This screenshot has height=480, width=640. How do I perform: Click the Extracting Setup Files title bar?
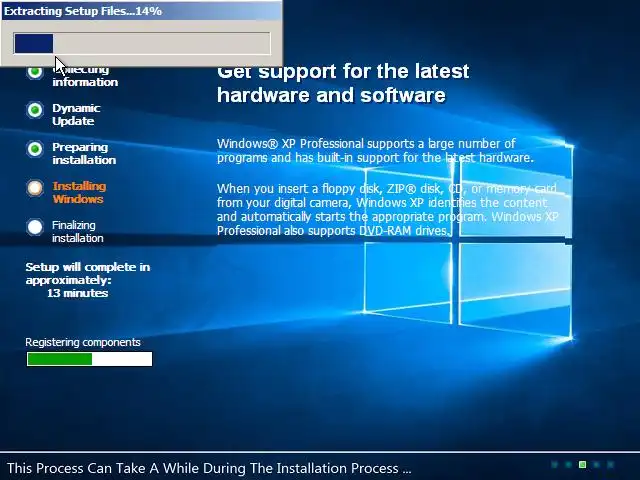pos(141,11)
